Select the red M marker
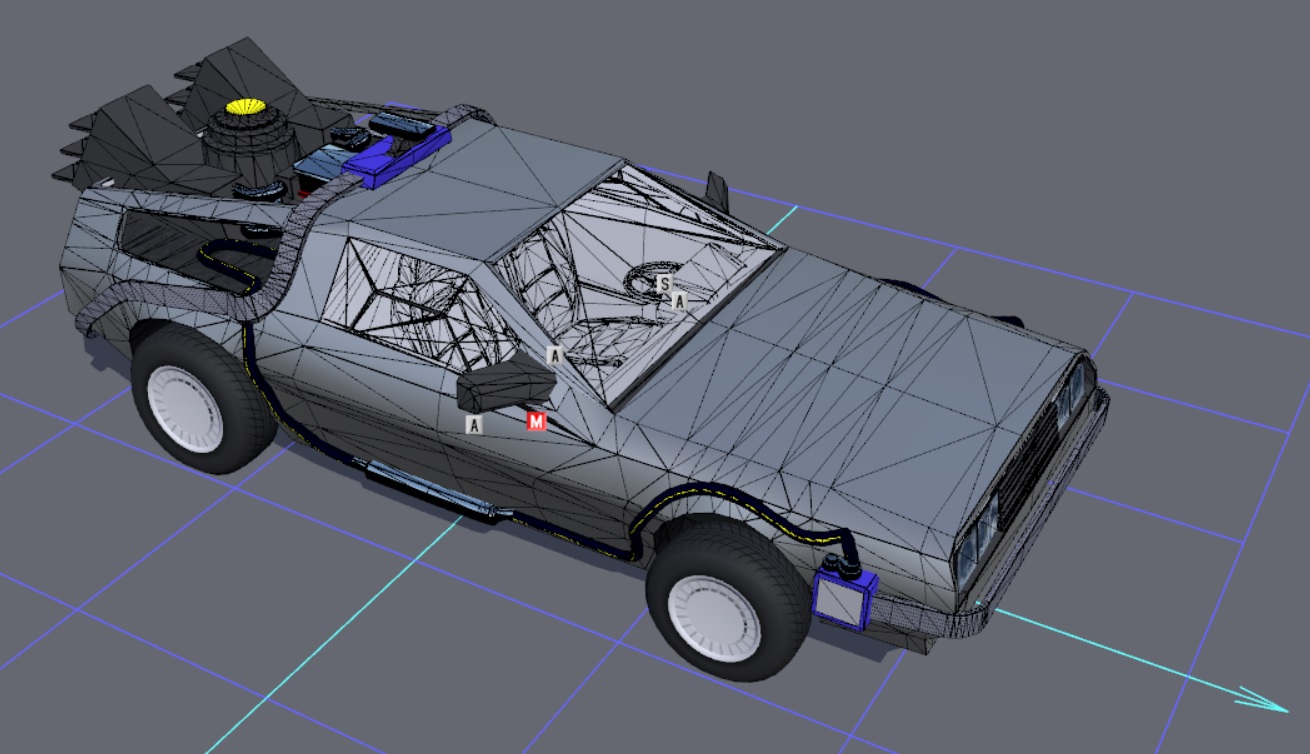1310x754 pixels. click(537, 422)
